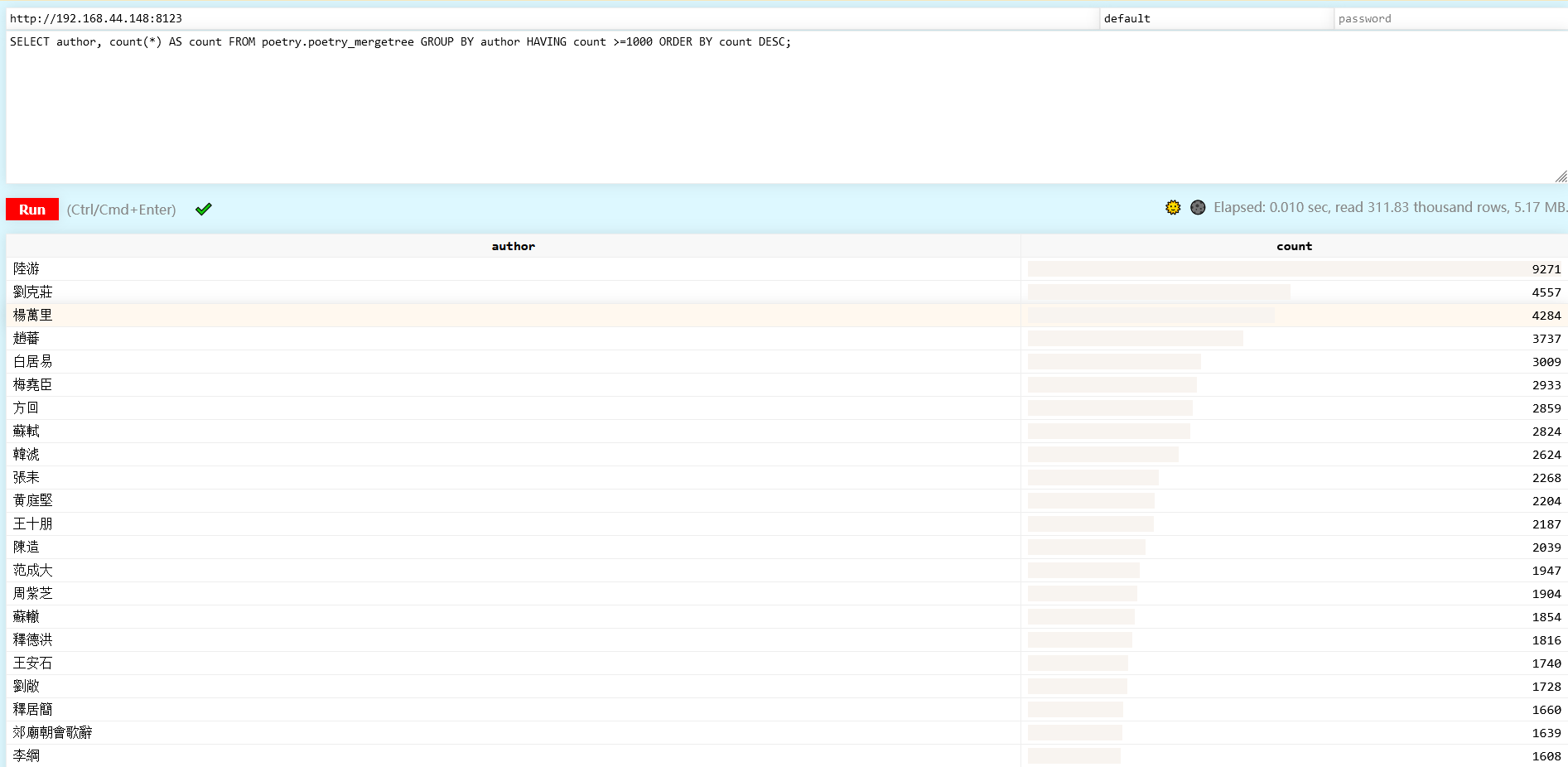This screenshot has width=1568, height=767.
Task: Click count value 1854
Action: [x=1546, y=617]
